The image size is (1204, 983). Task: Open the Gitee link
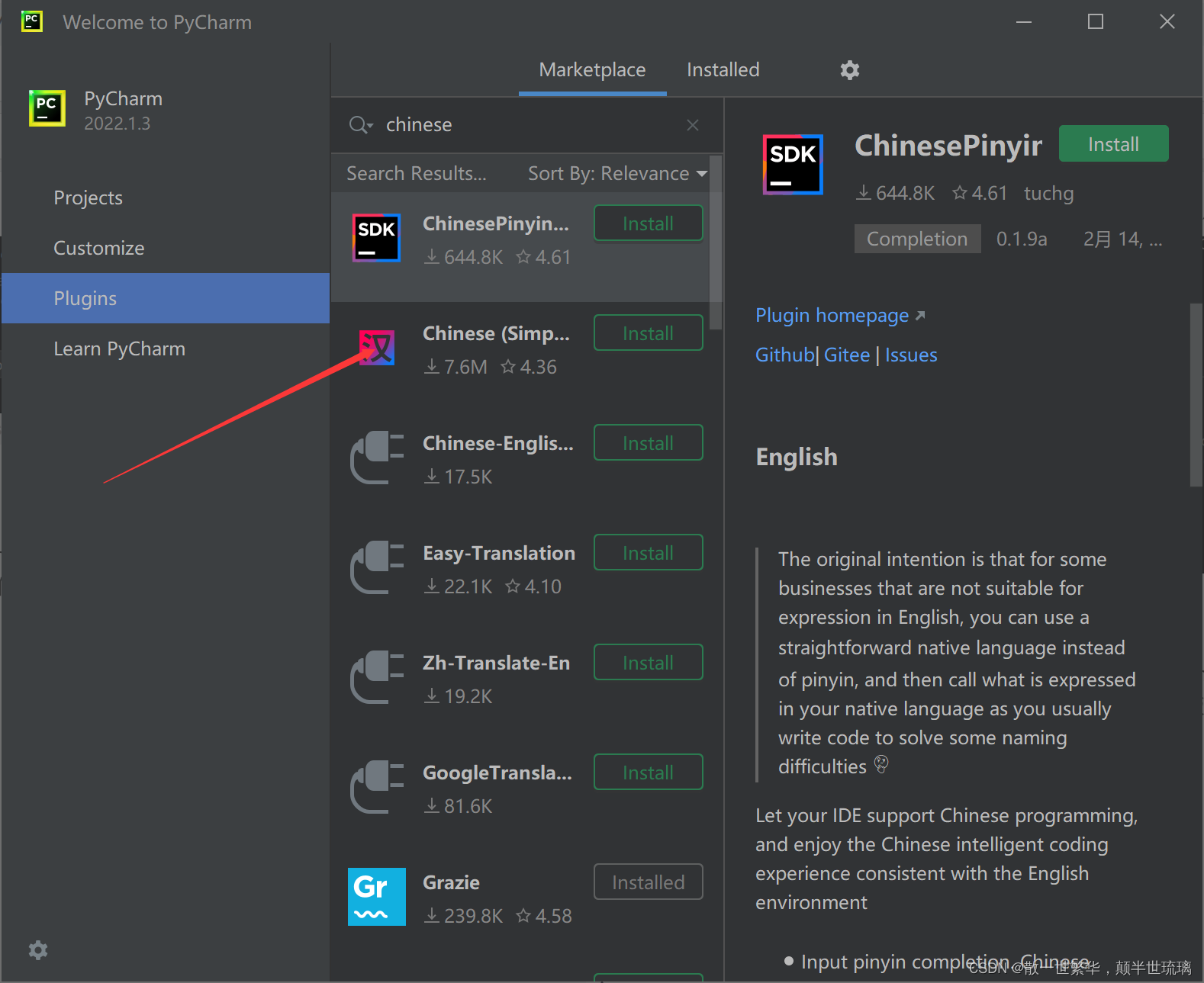click(847, 355)
